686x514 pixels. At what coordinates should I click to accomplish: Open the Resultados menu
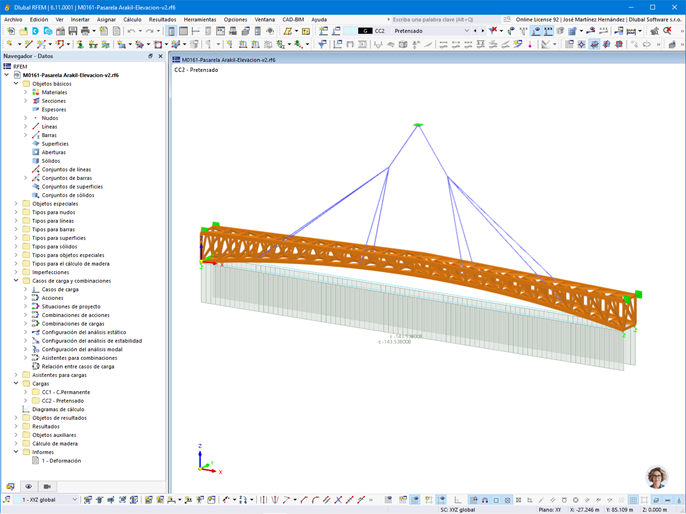(162, 19)
